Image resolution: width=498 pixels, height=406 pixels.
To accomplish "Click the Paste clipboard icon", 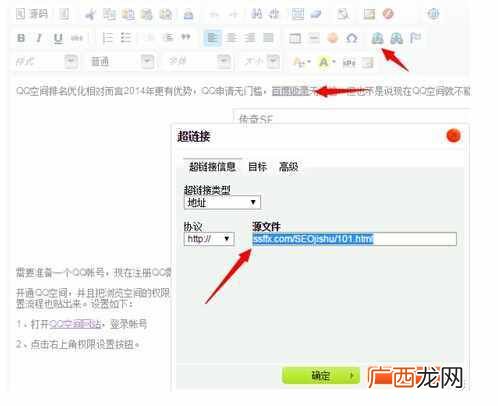I will [128, 14].
